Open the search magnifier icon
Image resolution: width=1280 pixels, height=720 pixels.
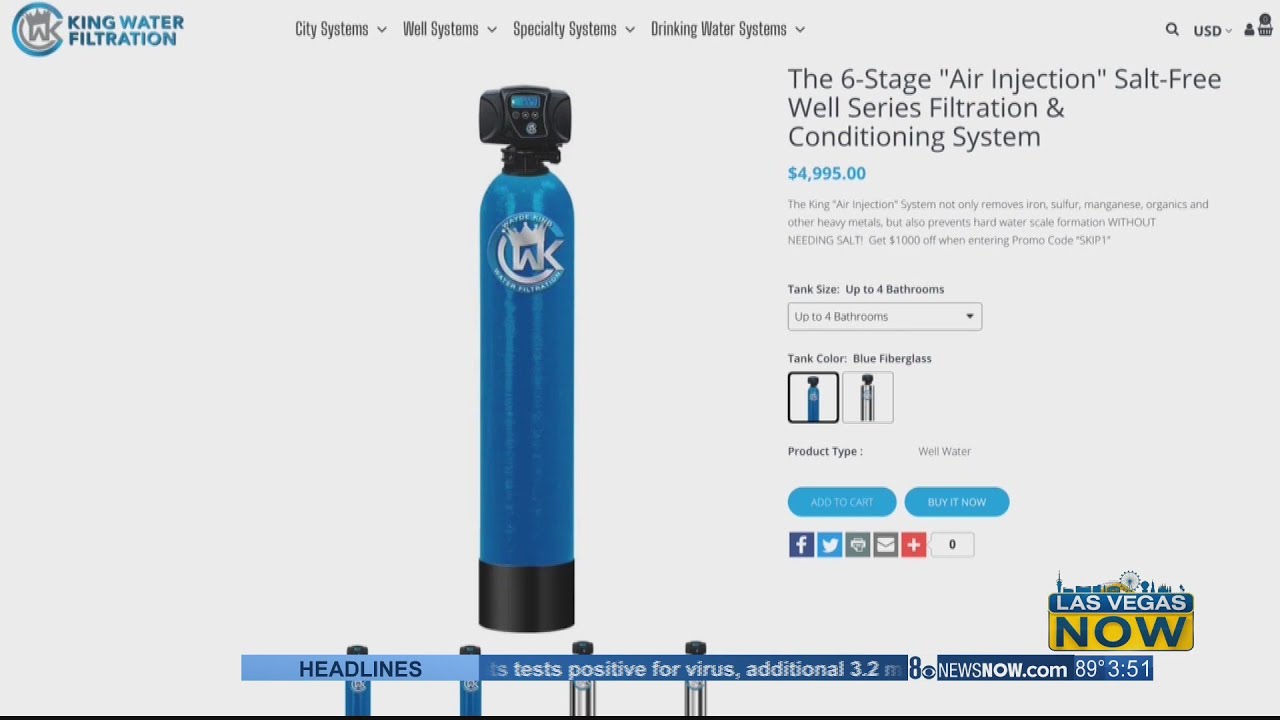tap(1172, 30)
